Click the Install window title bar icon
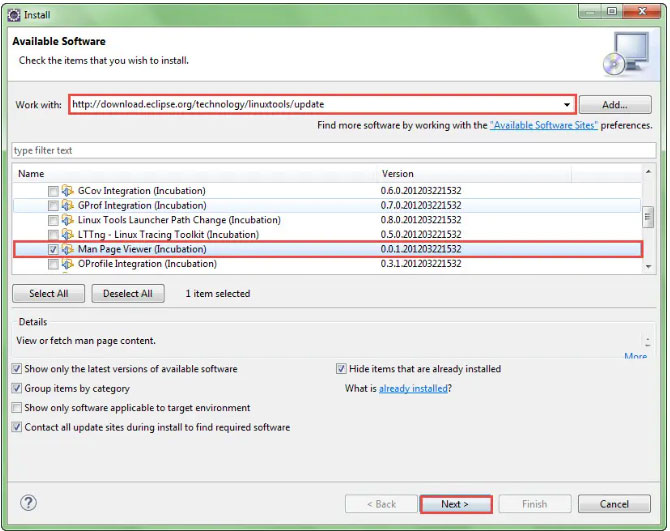Image resolution: width=670 pixels, height=531 pixels. tap(13, 15)
